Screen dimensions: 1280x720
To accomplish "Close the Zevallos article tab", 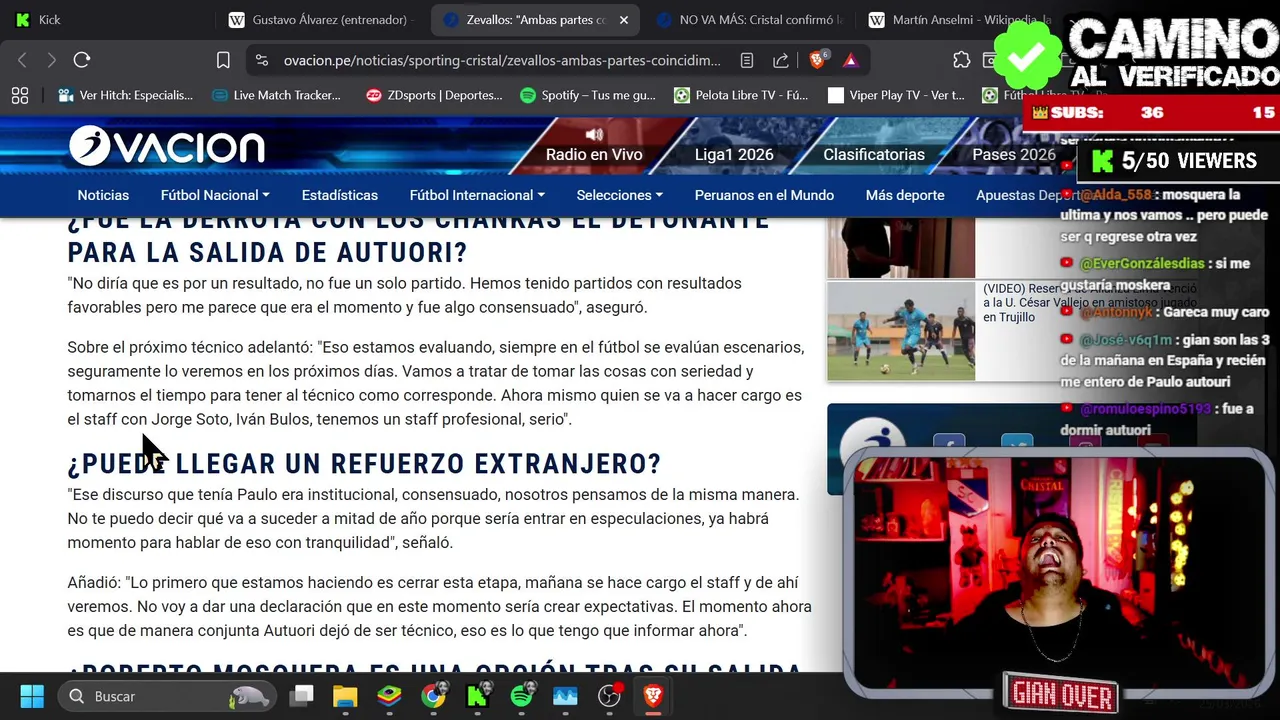I will tap(624, 20).
